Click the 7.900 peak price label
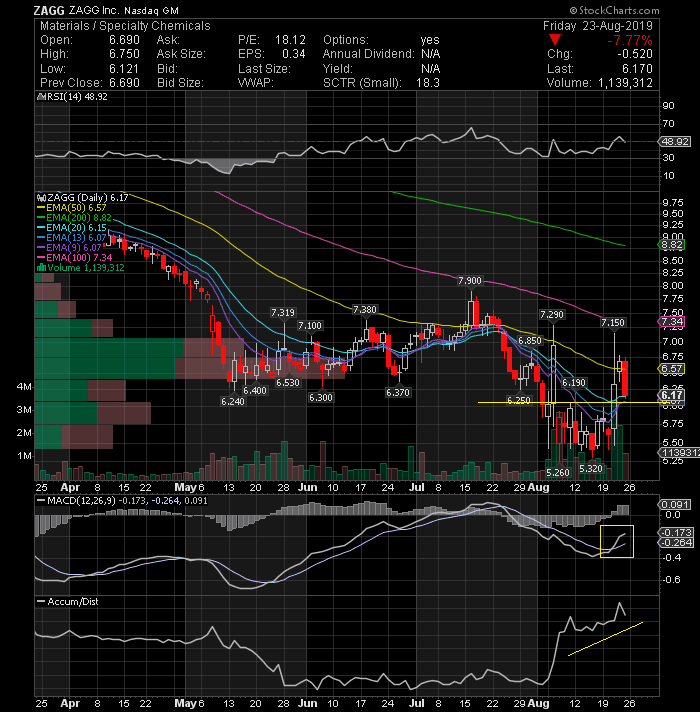The width and height of the screenshot is (700, 712). pyautogui.click(x=469, y=281)
